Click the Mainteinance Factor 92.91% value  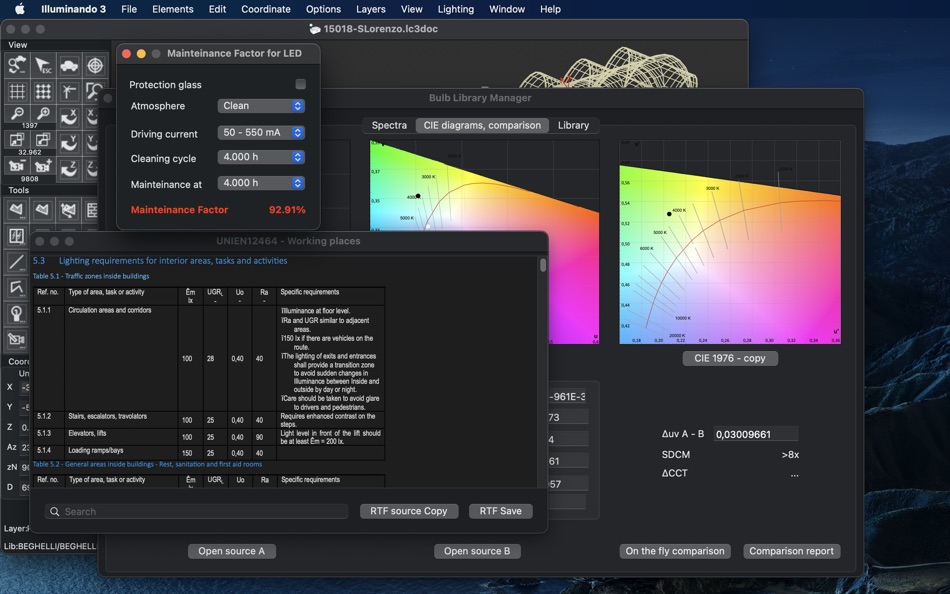(287, 210)
